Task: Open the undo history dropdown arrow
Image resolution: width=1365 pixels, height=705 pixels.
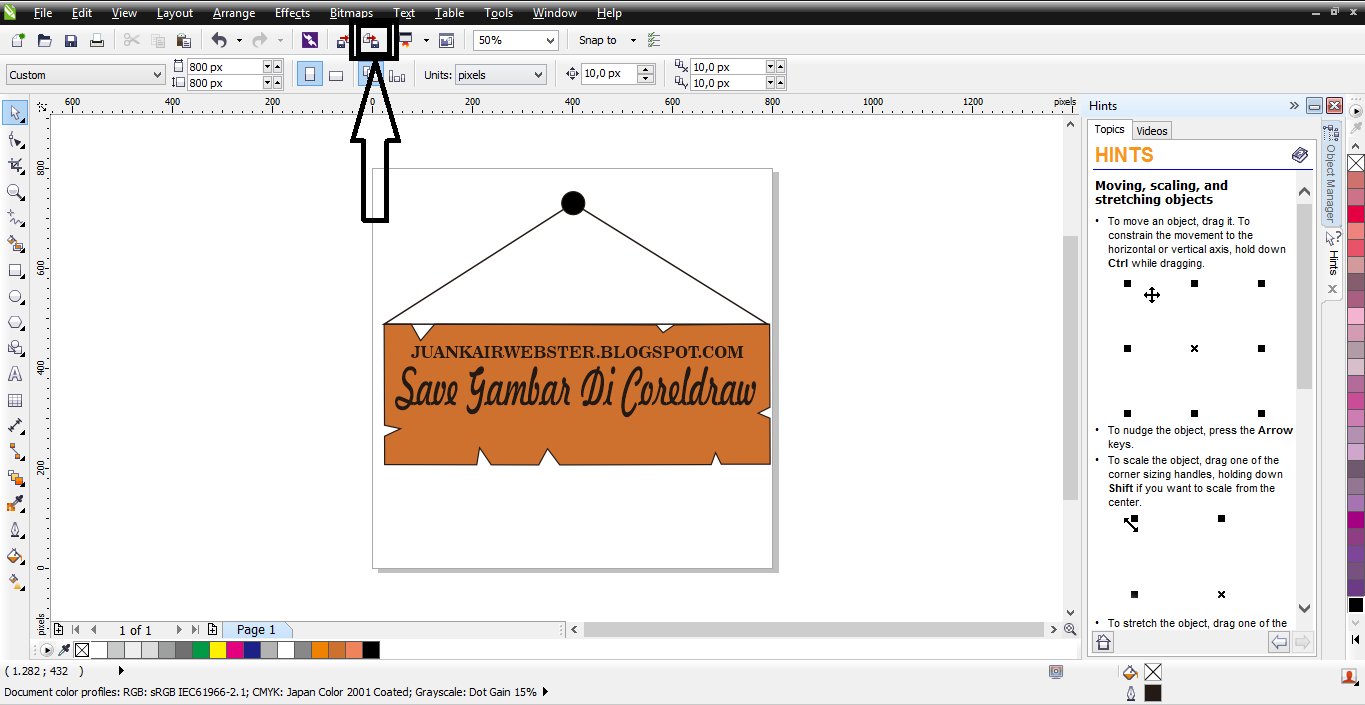Action: click(239, 40)
